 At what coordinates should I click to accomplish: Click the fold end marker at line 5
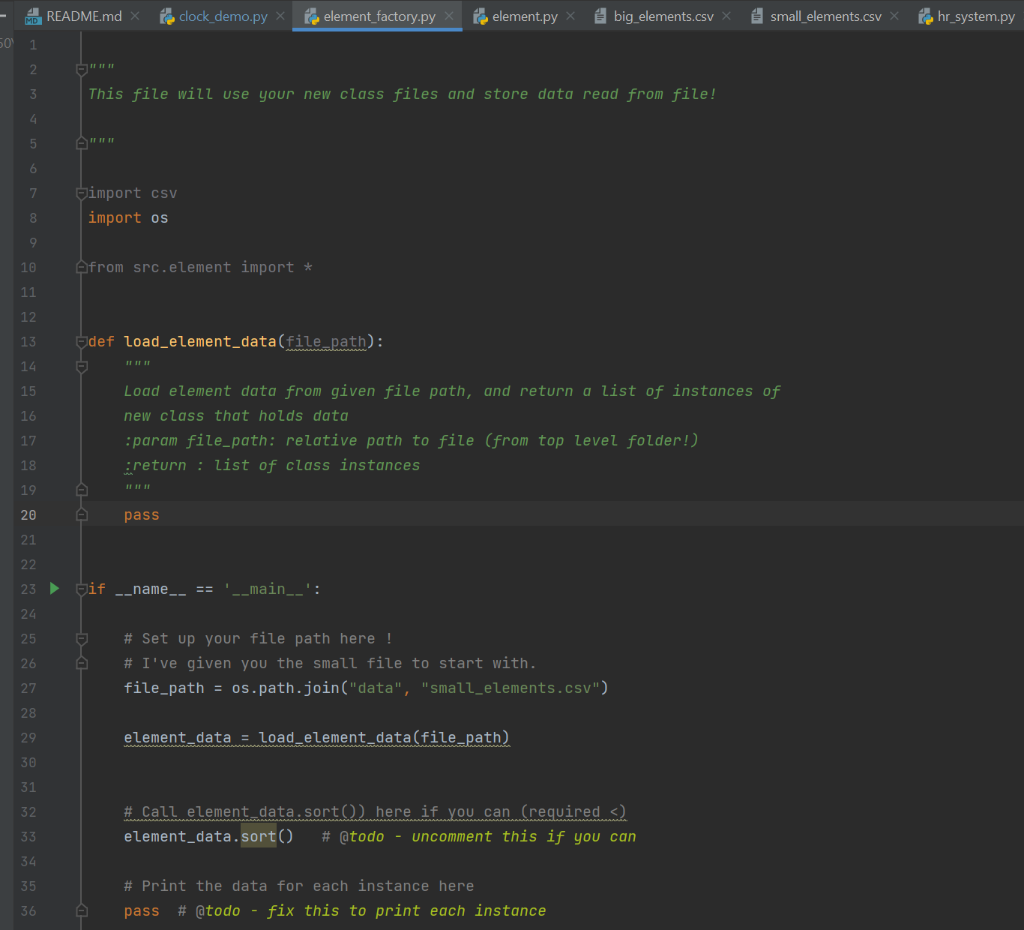tap(82, 143)
